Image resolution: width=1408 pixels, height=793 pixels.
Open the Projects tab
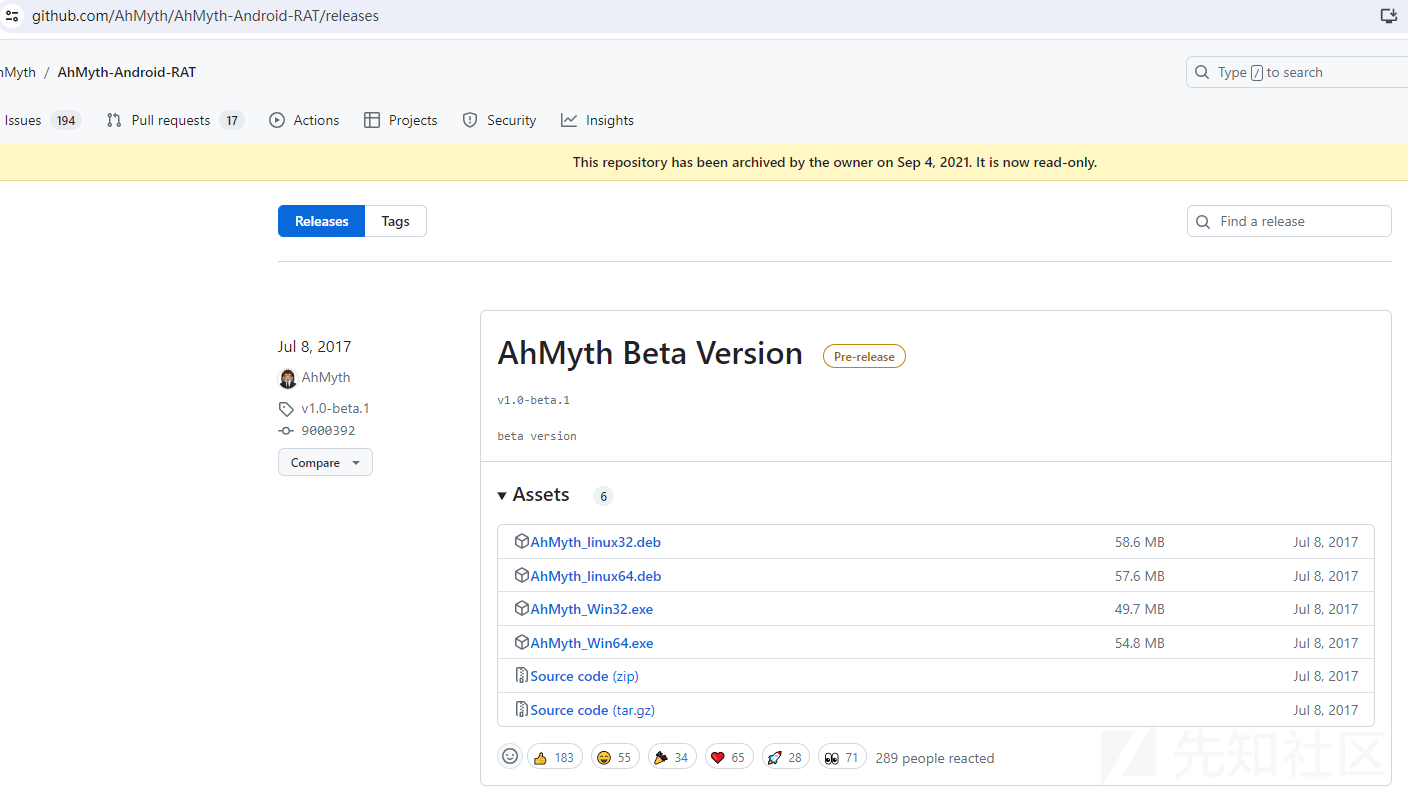tap(400, 120)
